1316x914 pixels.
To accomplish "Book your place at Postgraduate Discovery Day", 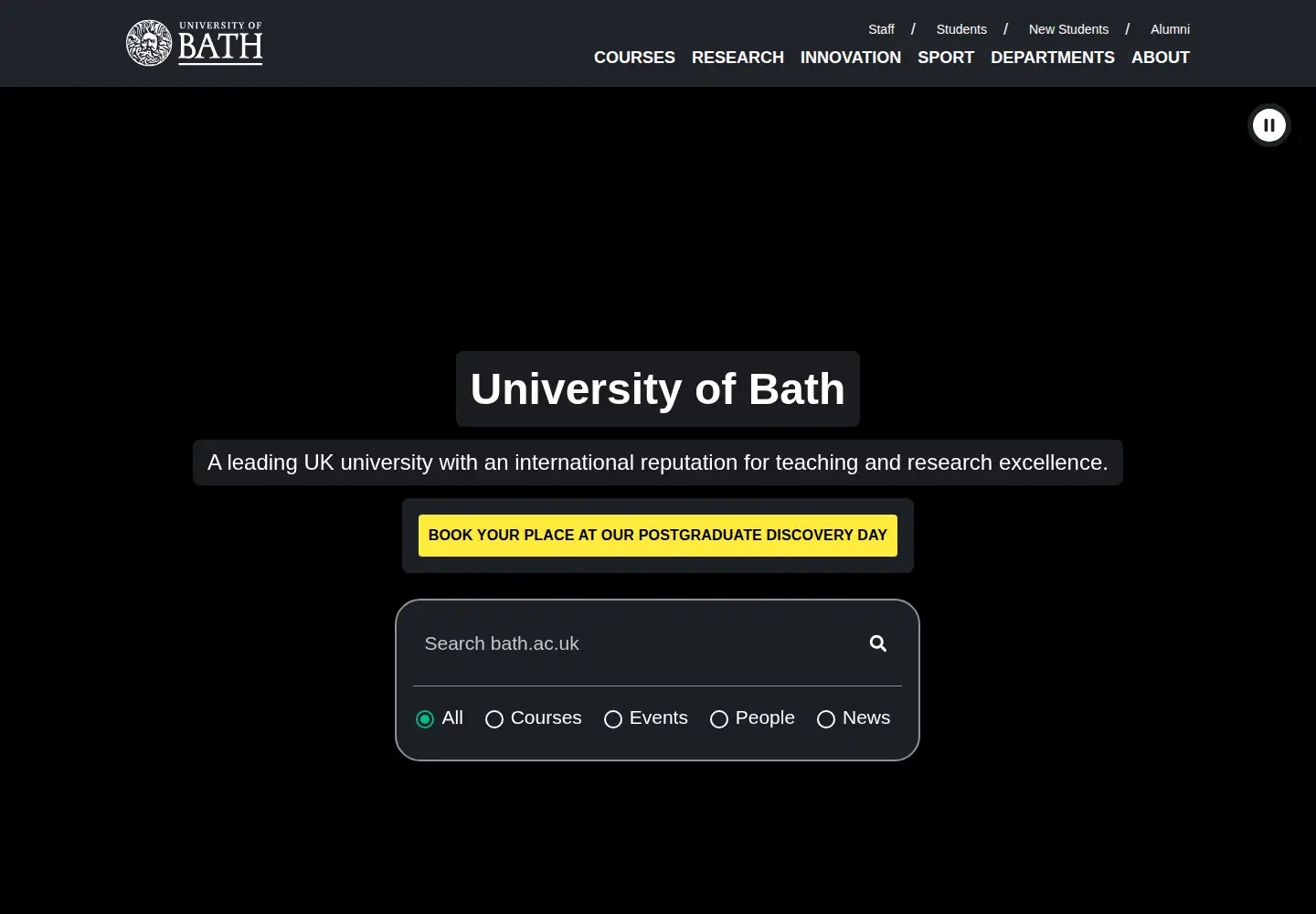I will click(658, 536).
